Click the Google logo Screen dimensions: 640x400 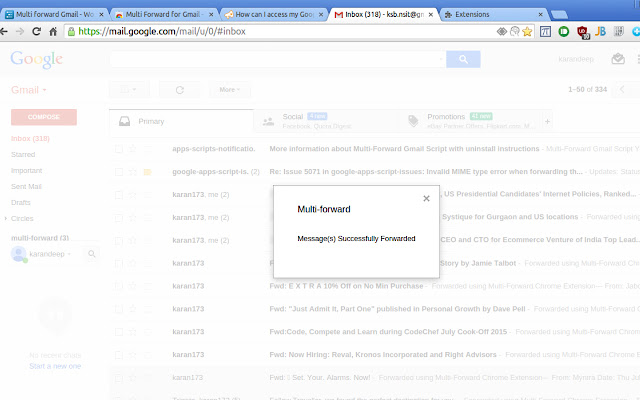click(36, 60)
